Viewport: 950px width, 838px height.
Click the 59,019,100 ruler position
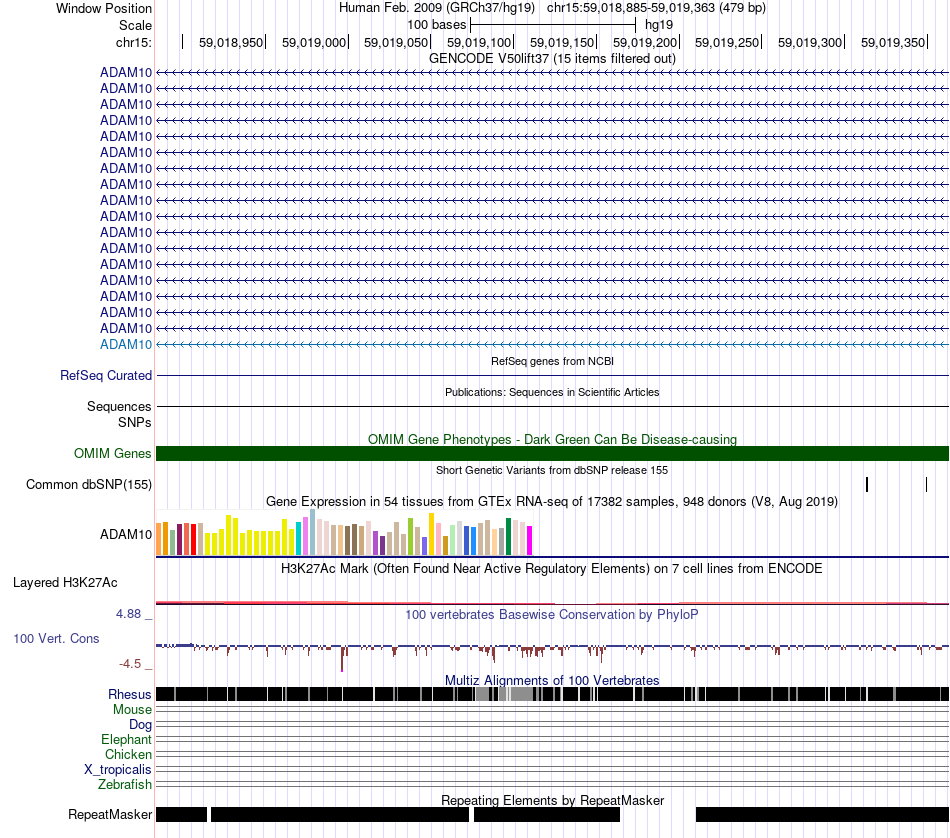click(x=479, y=42)
